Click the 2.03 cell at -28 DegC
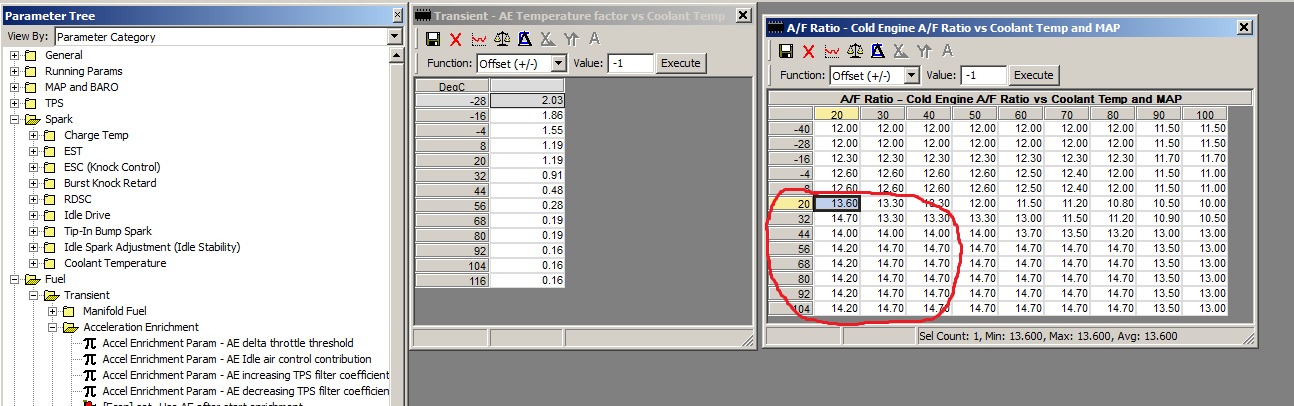This screenshot has width=1294, height=406. point(527,101)
